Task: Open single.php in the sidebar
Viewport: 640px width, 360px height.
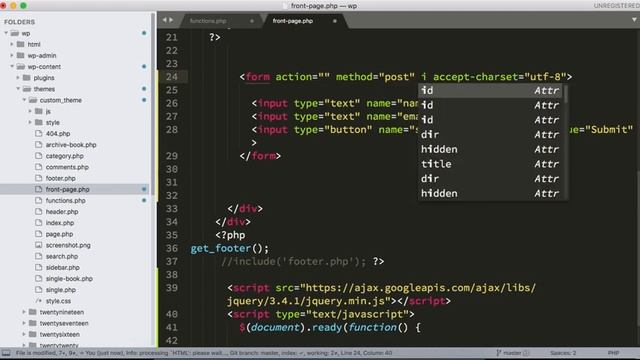Action: point(60,290)
